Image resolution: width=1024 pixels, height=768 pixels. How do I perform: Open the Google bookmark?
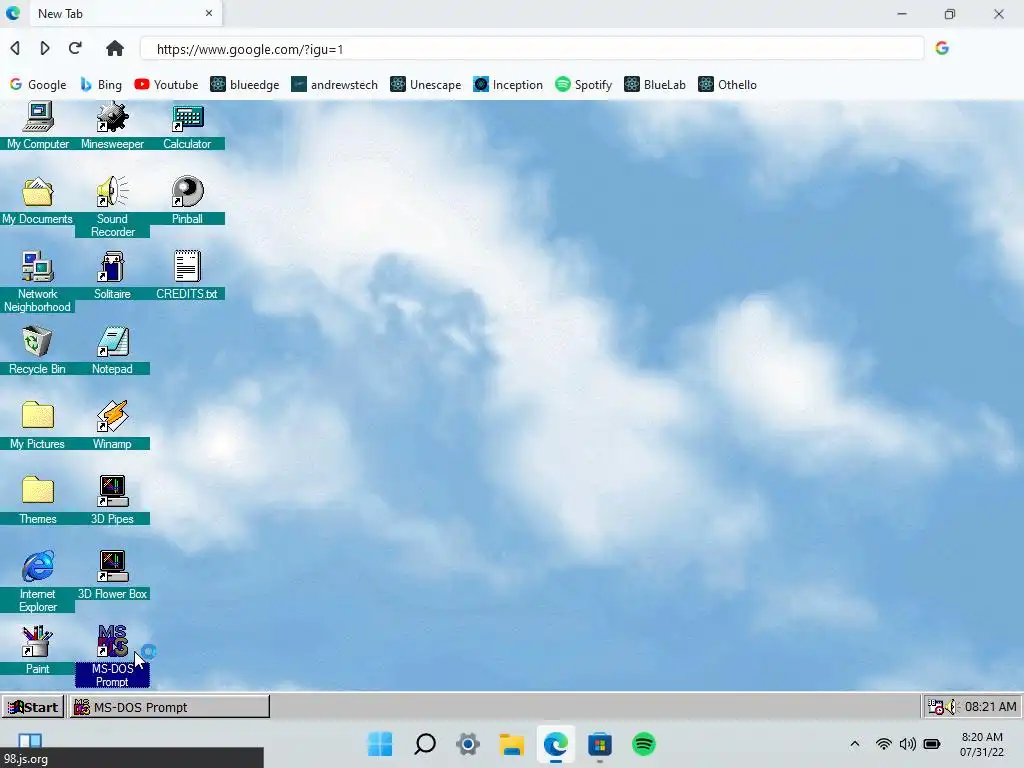coord(38,85)
